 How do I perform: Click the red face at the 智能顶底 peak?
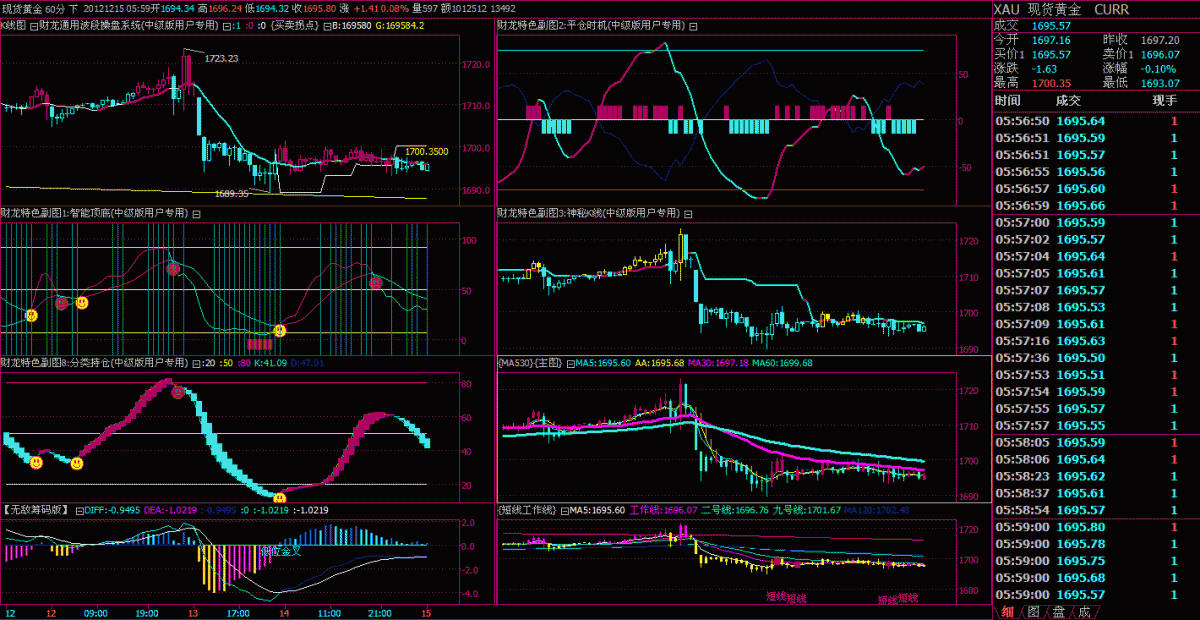pos(173,269)
